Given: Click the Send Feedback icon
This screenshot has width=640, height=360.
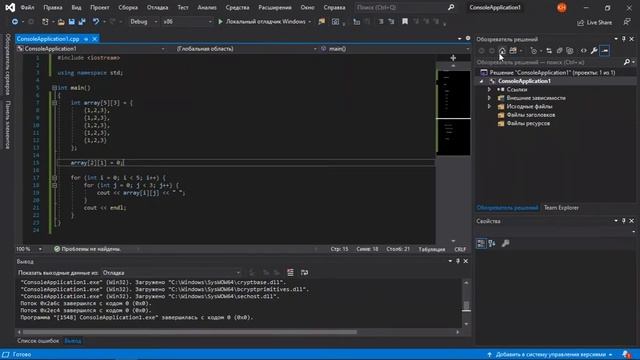Looking at the screenshot, I should [627, 22].
